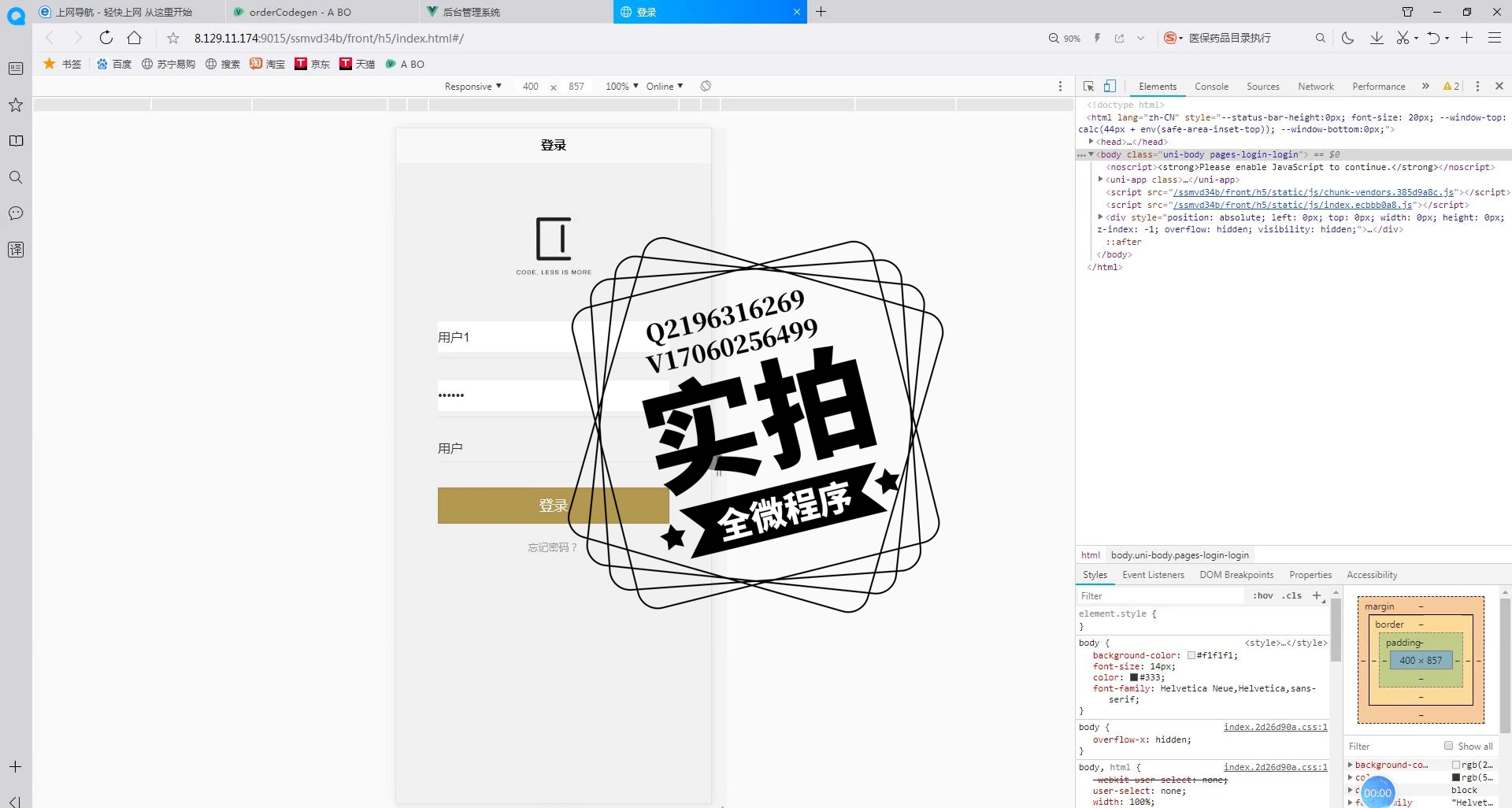The width and height of the screenshot is (1512, 808).
Task: Activate DevTools inspect element picker
Action: 1088,87
